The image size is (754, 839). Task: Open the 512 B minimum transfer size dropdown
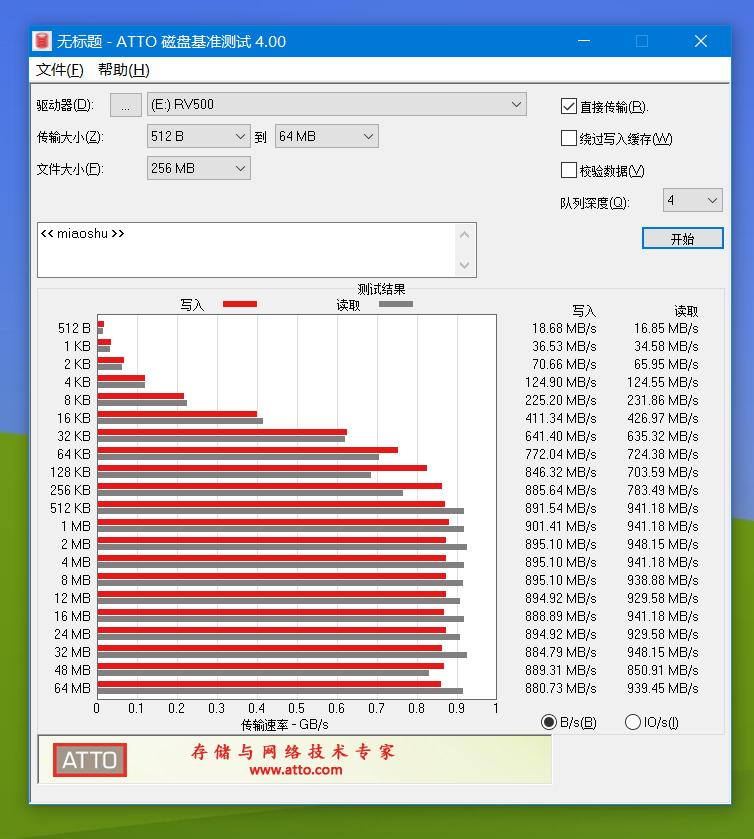point(199,136)
